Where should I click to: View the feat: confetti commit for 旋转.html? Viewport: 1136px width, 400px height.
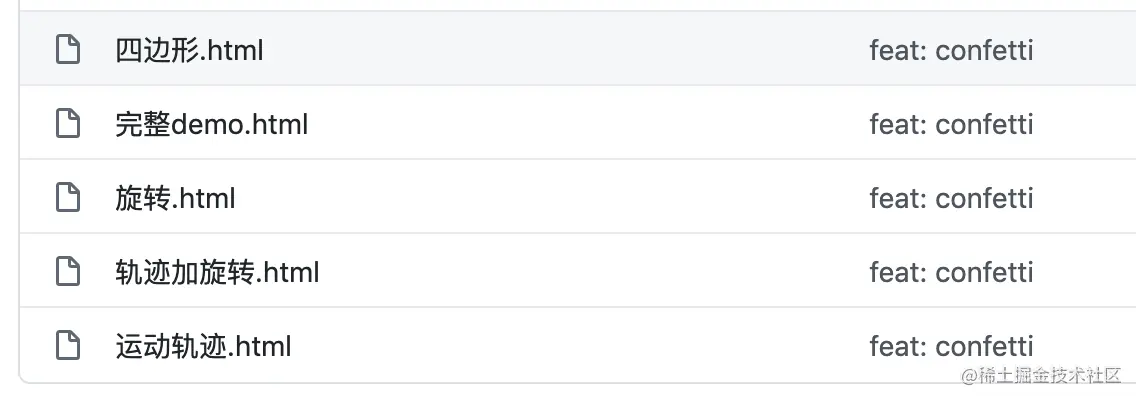point(951,199)
